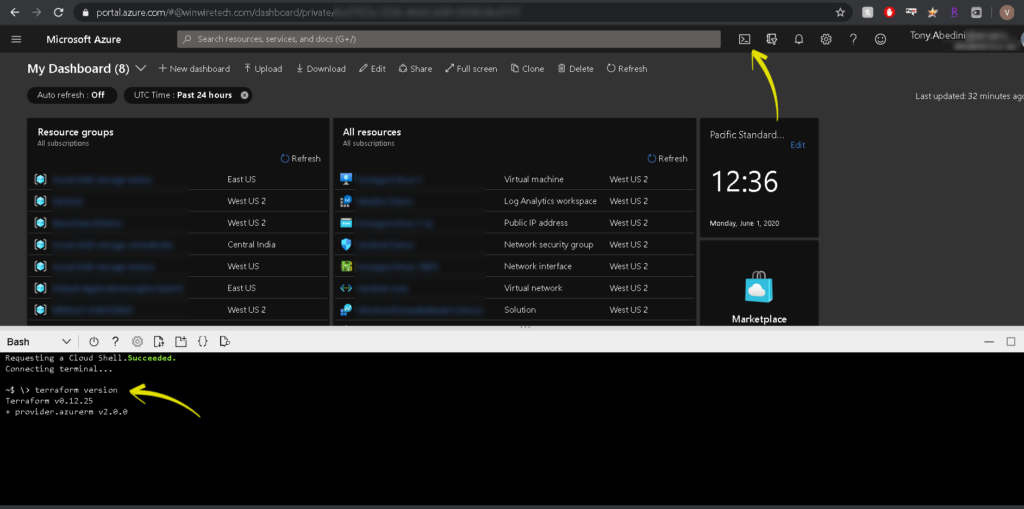The height and width of the screenshot is (509, 1024).
Task: Open Cloud Shell settings gear
Action: 137,342
